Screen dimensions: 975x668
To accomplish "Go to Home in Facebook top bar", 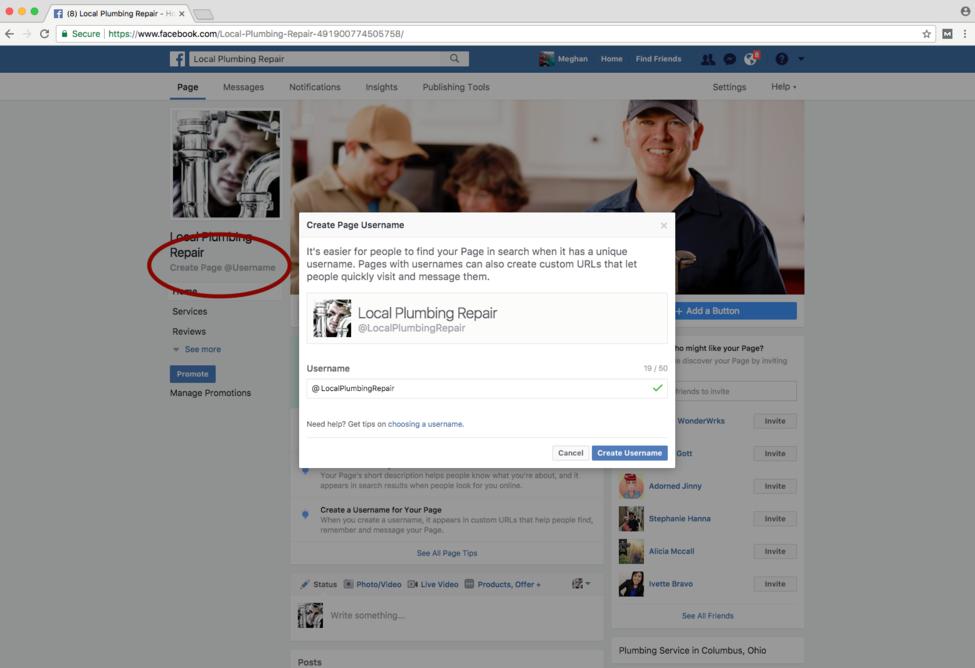I will (611, 59).
